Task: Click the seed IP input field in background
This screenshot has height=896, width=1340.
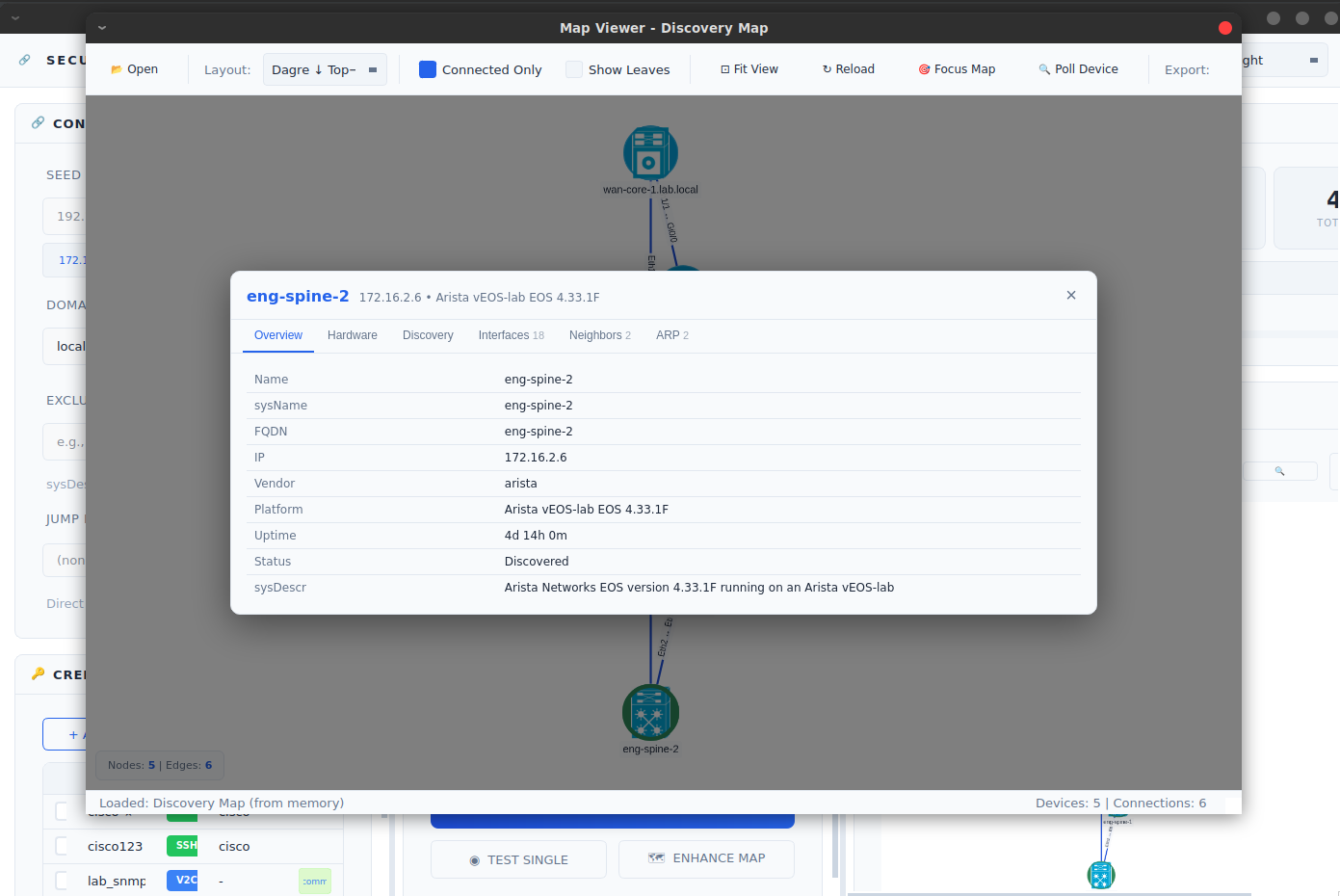Action: (65, 216)
